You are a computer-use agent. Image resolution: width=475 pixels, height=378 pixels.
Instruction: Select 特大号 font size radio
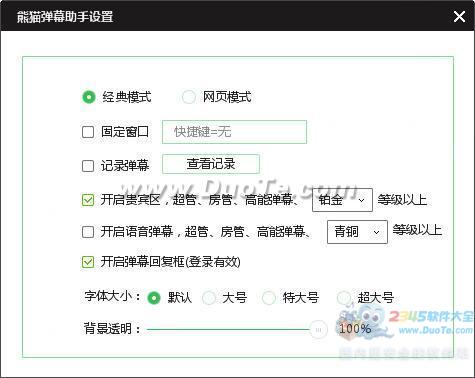(x=269, y=298)
